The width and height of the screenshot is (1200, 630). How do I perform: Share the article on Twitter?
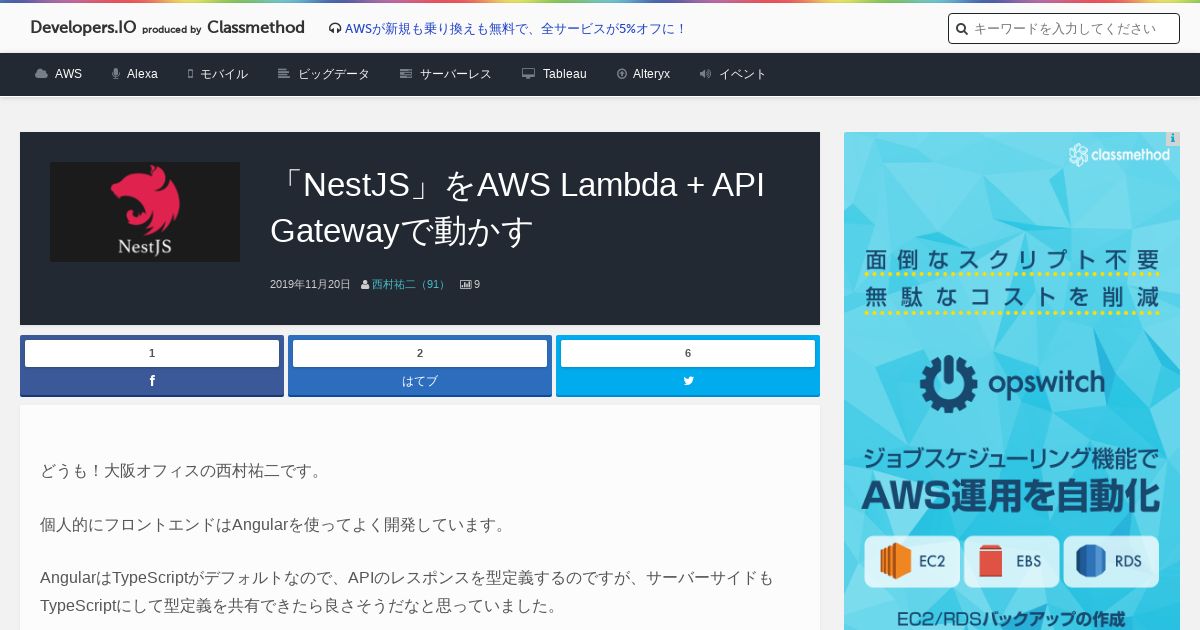click(688, 381)
